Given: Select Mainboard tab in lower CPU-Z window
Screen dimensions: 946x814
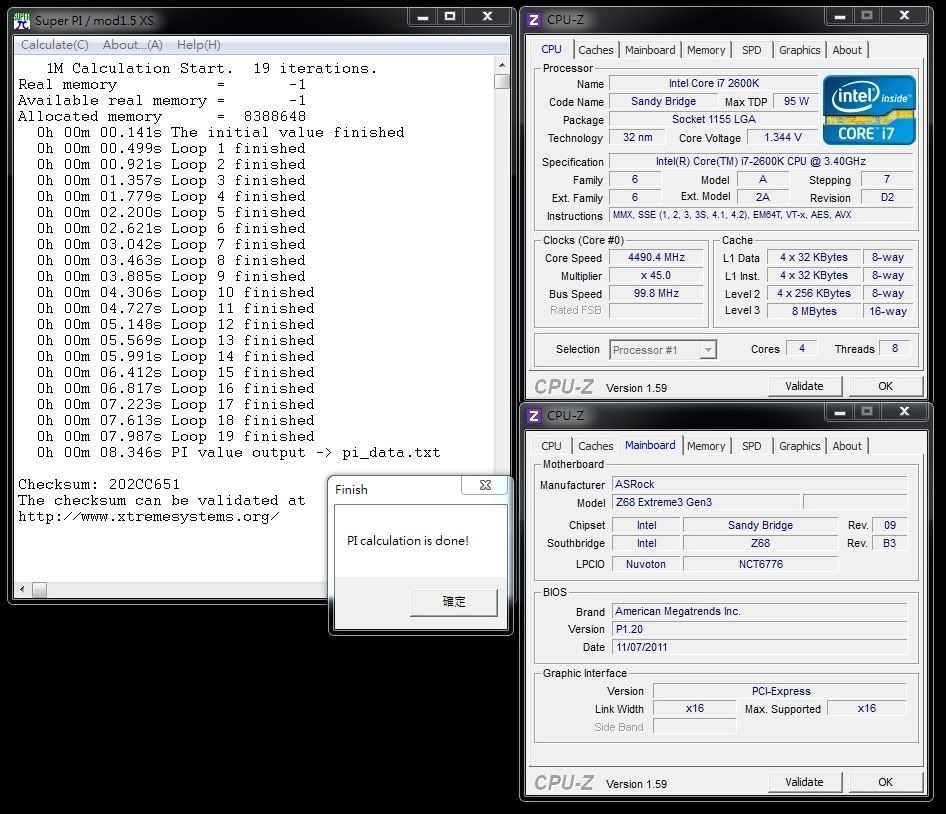Looking at the screenshot, I should pos(650,445).
